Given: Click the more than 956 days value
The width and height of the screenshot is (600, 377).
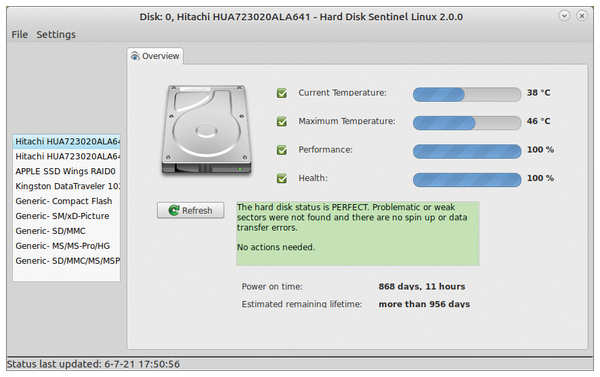Looking at the screenshot, I should pyautogui.click(x=424, y=304).
